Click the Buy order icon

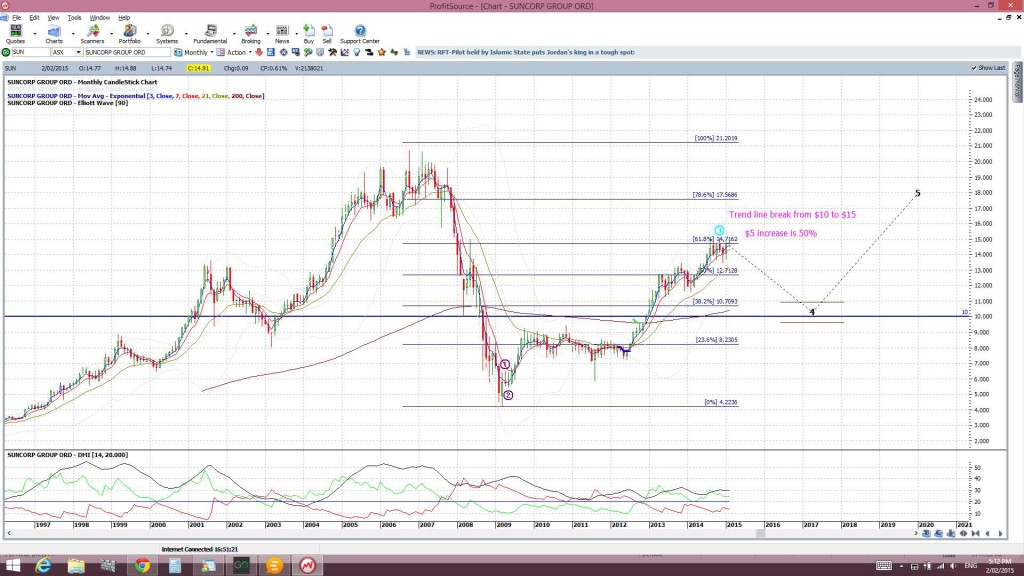click(309, 34)
